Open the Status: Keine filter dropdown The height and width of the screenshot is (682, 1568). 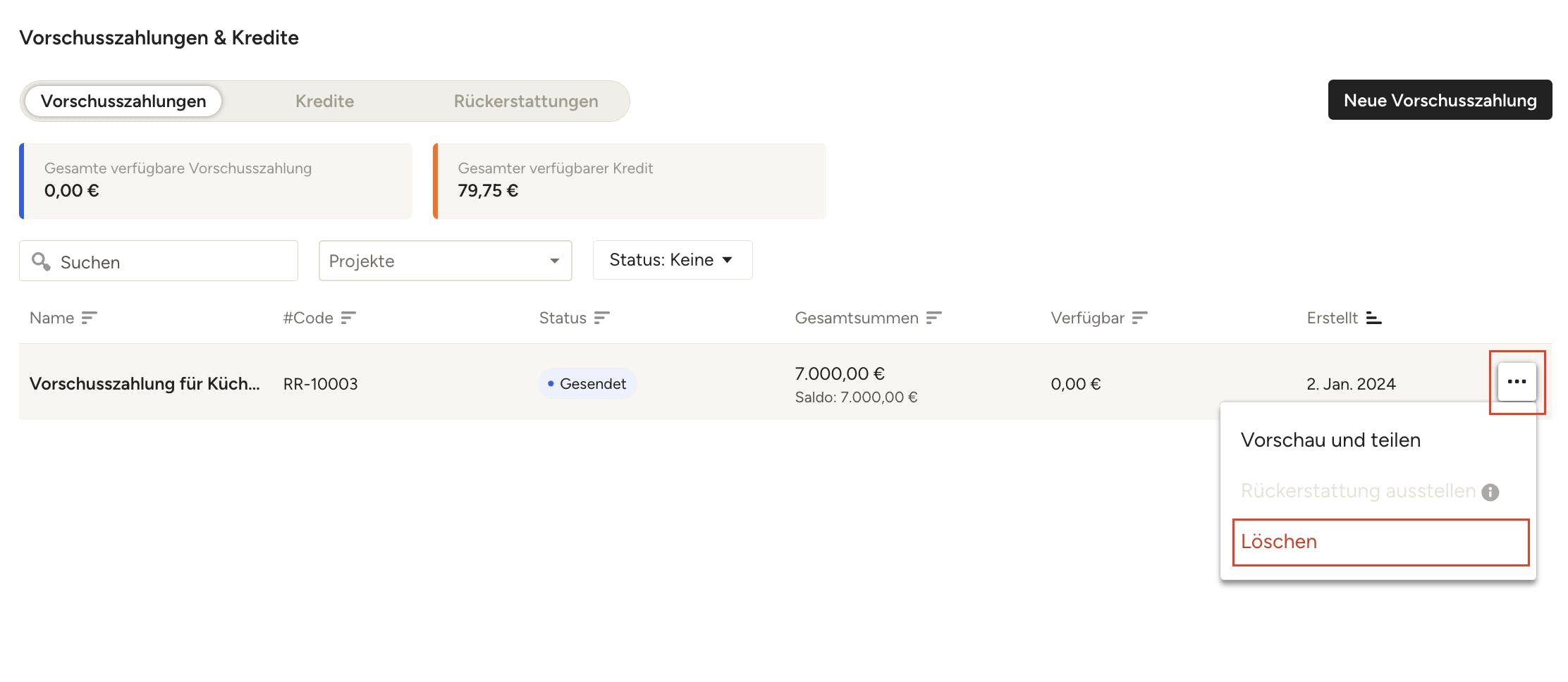tap(672, 260)
